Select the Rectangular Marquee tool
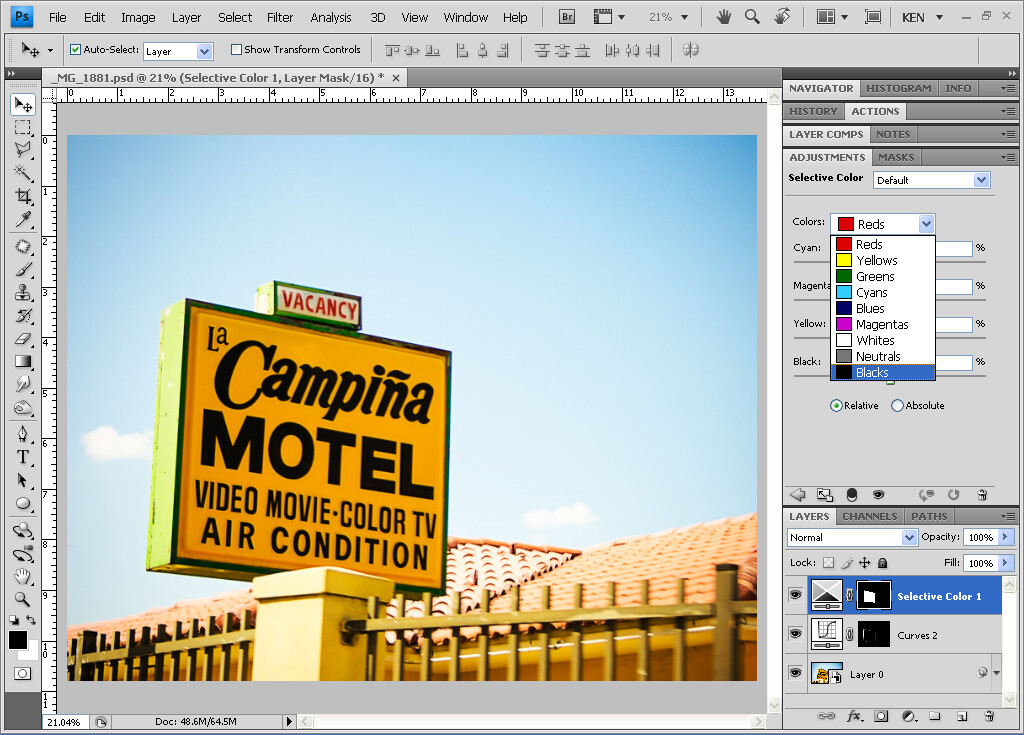1024x735 pixels. pos(23,127)
